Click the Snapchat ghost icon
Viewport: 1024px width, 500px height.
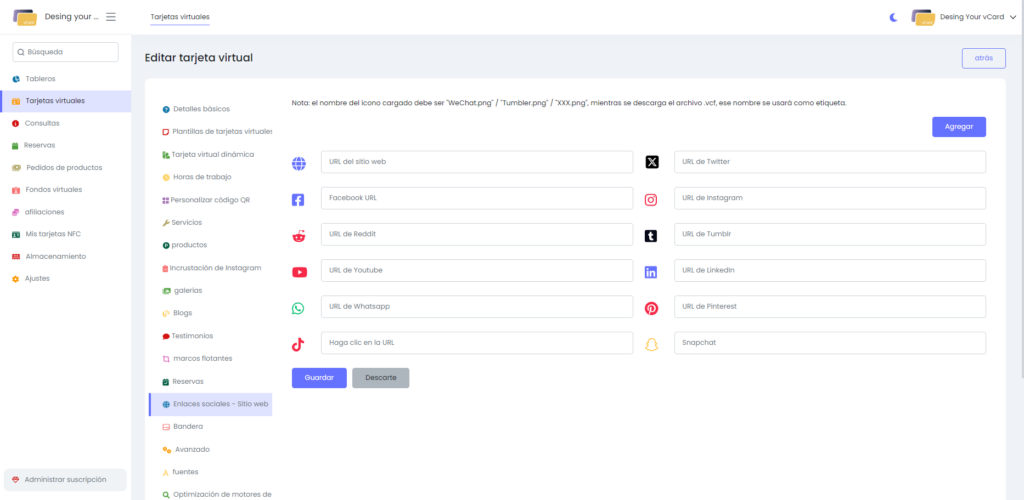point(651,344)
